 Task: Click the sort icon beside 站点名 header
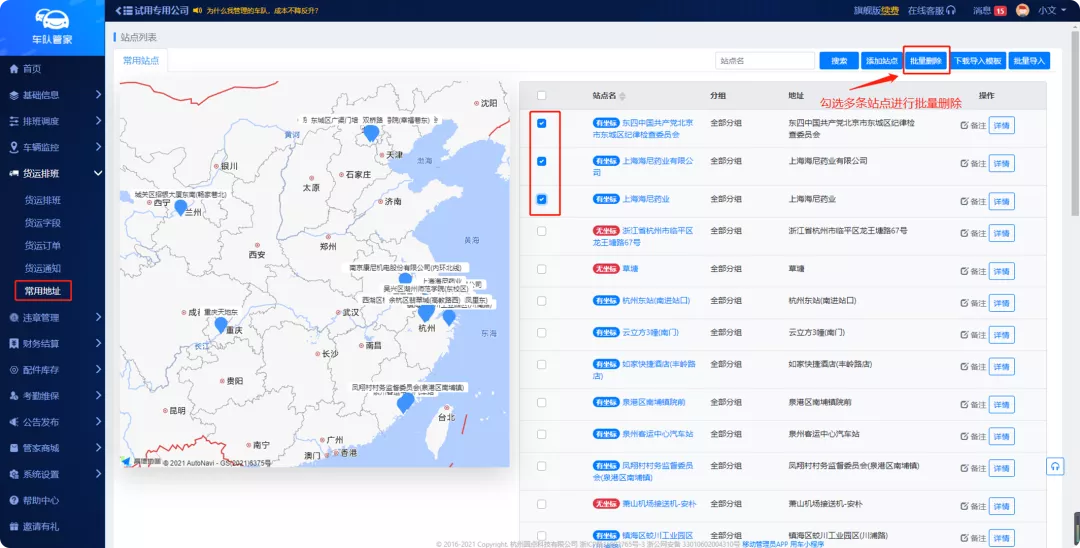tap(622, 96)
